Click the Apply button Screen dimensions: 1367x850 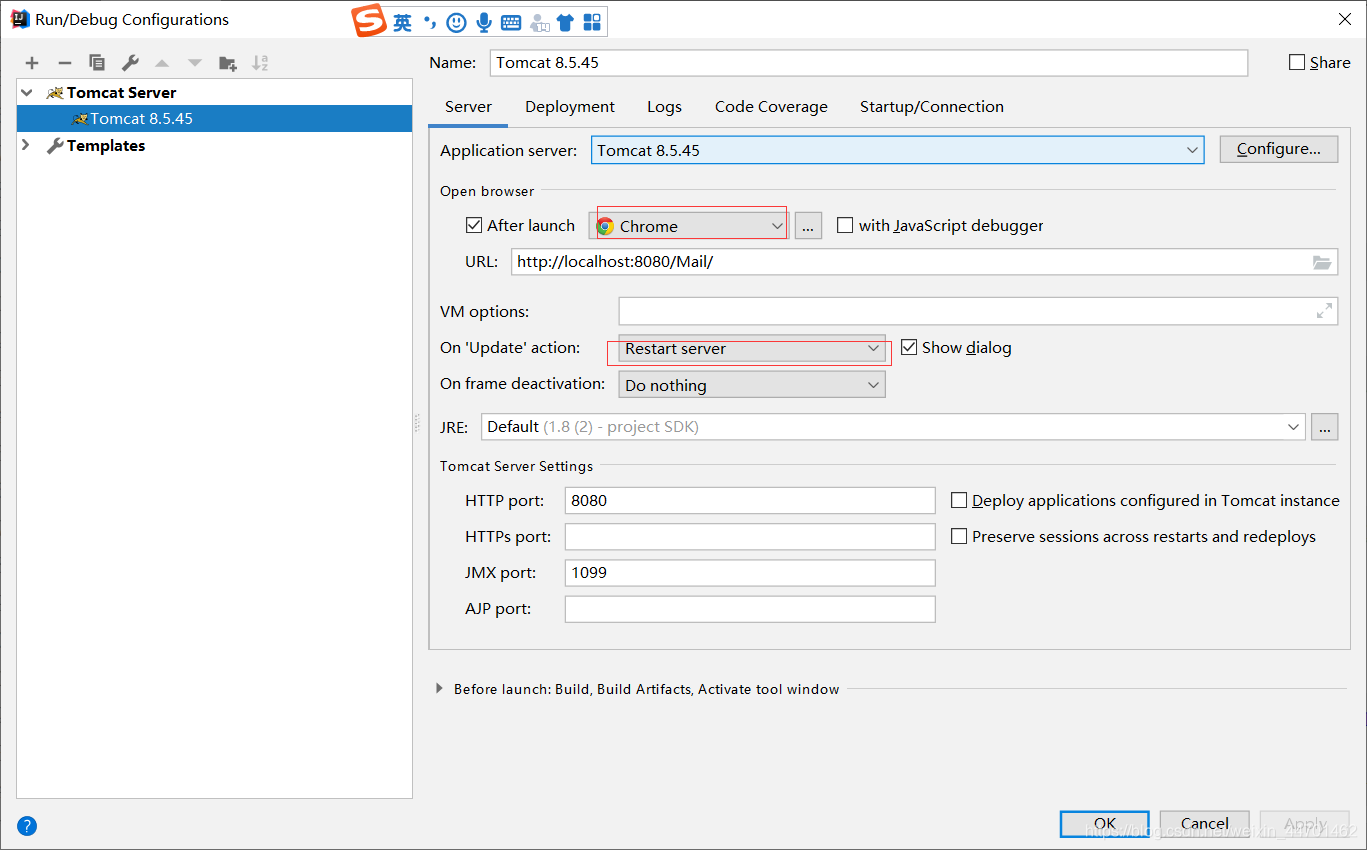coord(1305,824)
